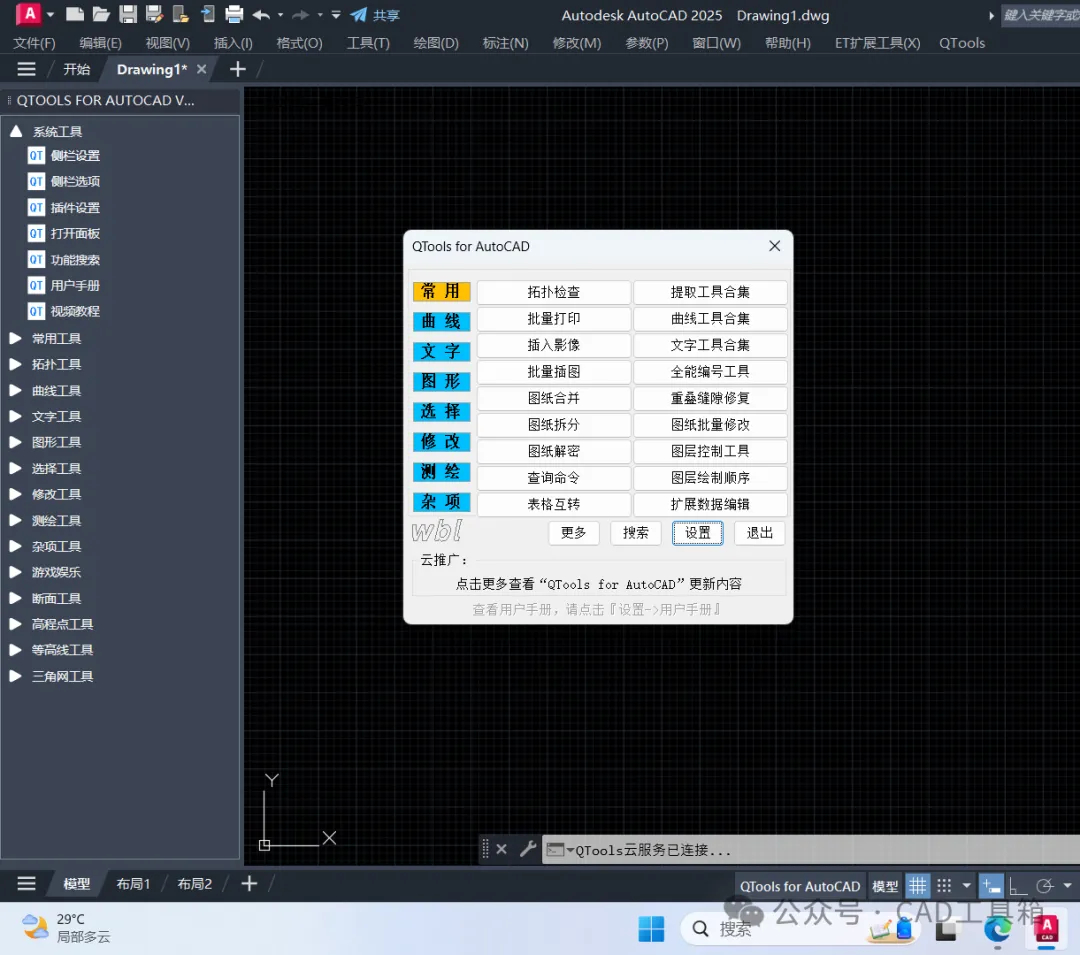Click the 设置 button in QTools dialog
1080x955 pixels.
coord(697,533)
